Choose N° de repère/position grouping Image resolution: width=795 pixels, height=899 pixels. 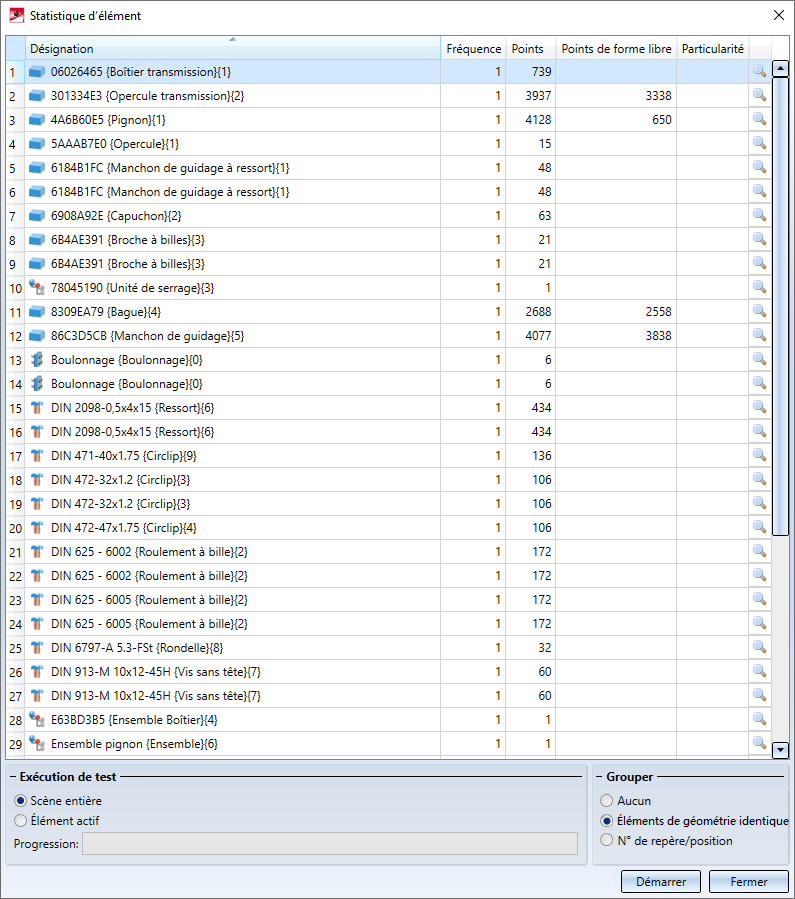(x=607, y=841)
